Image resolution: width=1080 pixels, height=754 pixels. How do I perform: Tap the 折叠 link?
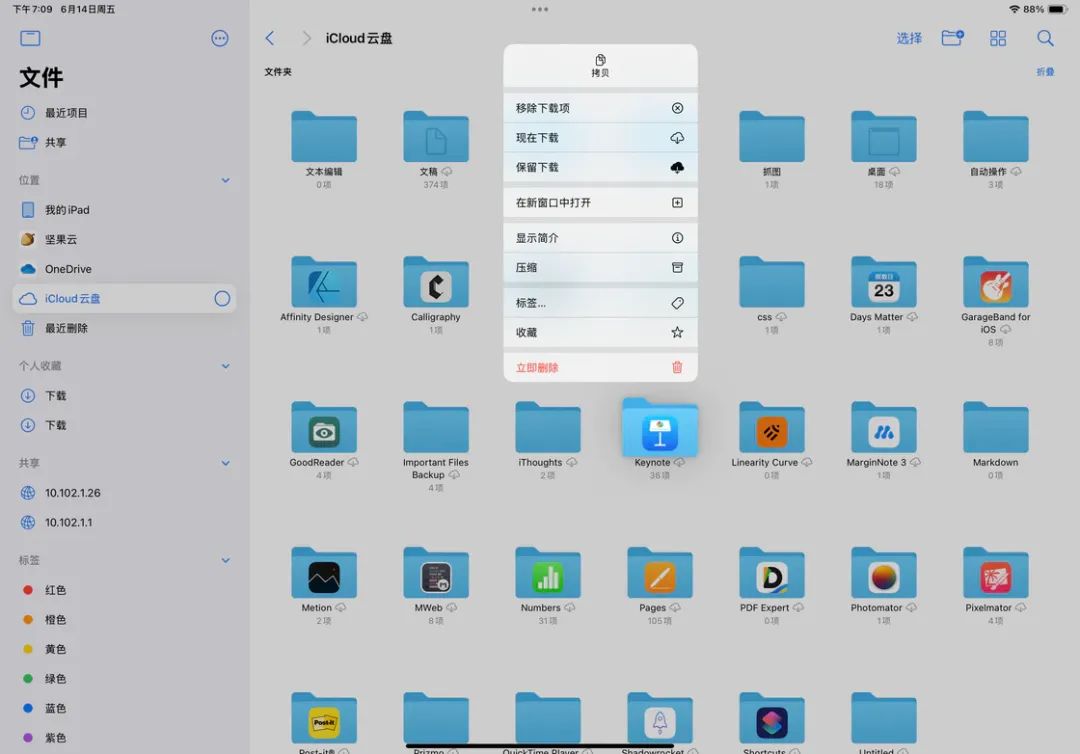(1045, 72)
